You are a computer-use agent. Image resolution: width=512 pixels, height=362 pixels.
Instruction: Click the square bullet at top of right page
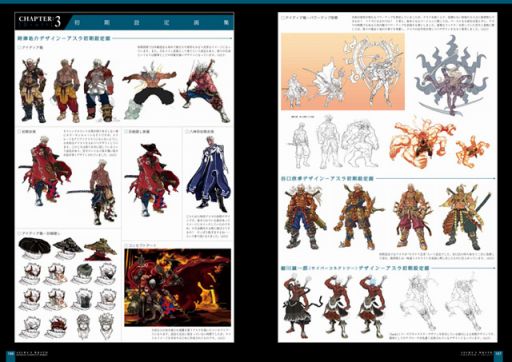click(x=283, y=18)
